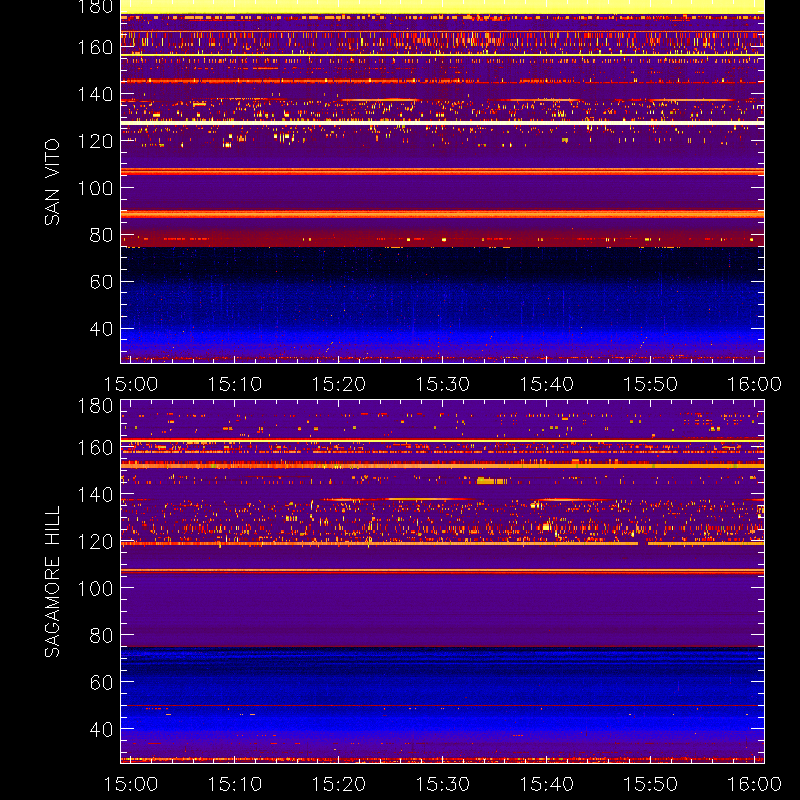Click the 15:40 time label under San Vito plot
Viewport: 800px width, 800px height.
coord(546,384)
